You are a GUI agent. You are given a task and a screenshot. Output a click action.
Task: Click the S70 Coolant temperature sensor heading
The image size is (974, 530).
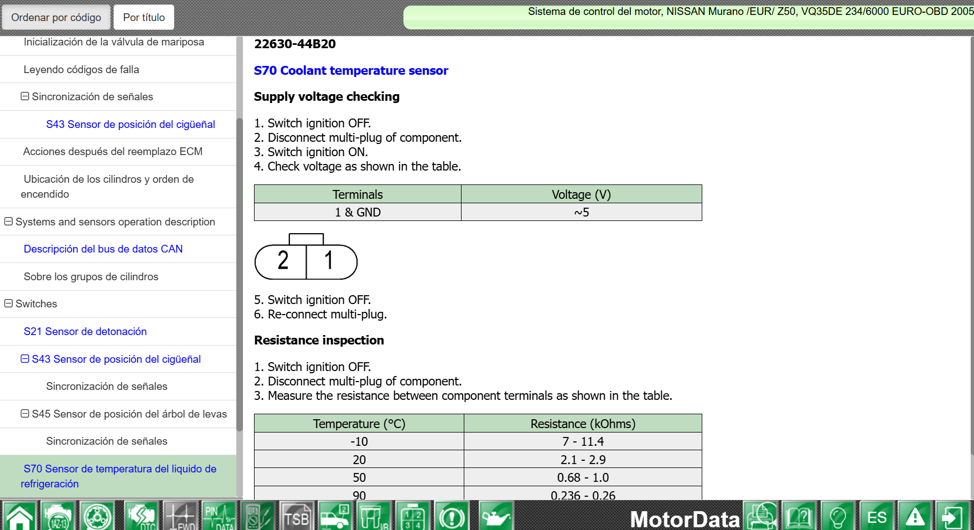(x=351, y=70)
